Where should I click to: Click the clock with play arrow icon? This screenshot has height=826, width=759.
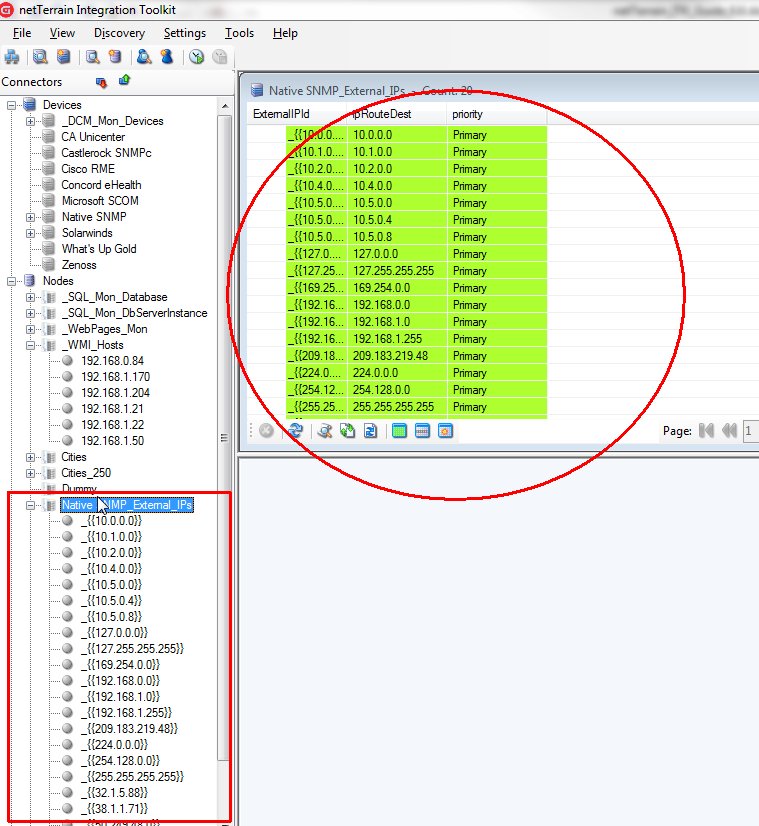197,57
